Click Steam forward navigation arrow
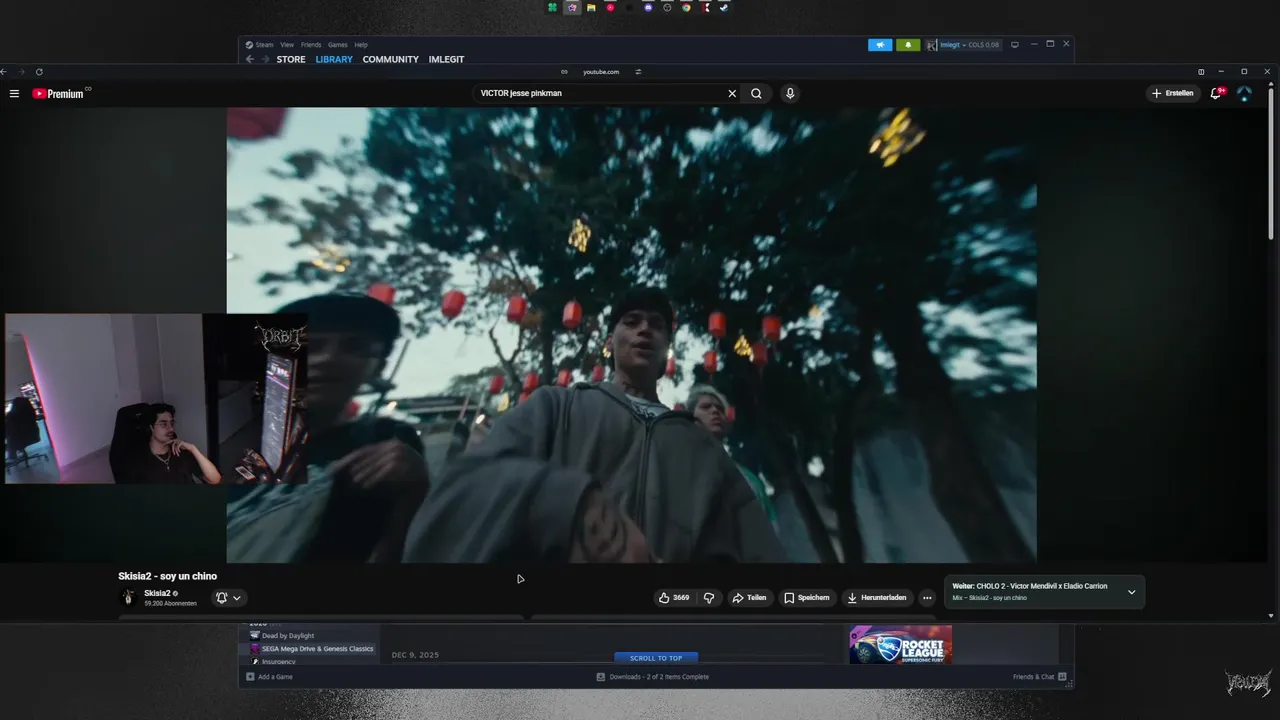Image resolution: width=1280 pixels, height=720 pixels. (265, 60)
